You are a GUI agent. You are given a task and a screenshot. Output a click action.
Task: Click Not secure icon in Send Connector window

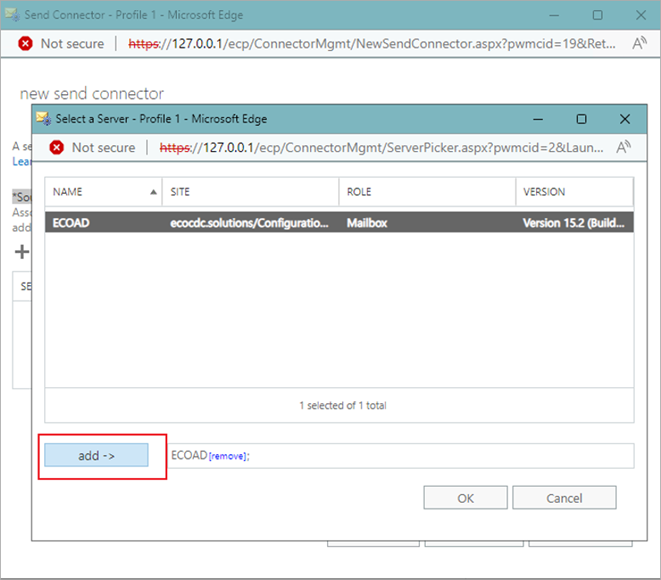click(26, 43)
